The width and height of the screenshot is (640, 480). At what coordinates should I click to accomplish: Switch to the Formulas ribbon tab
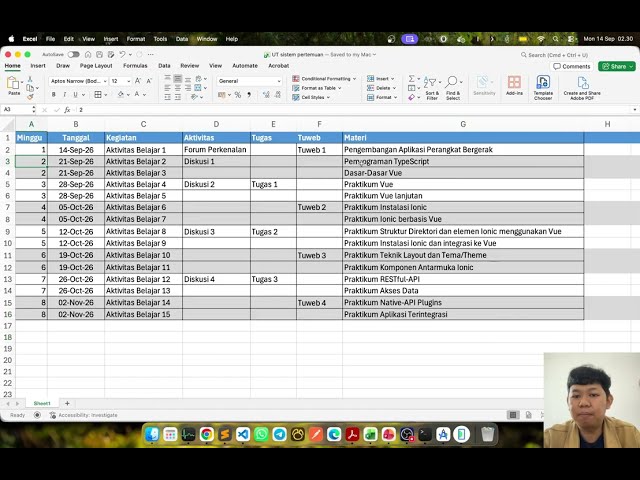point(135,66)
